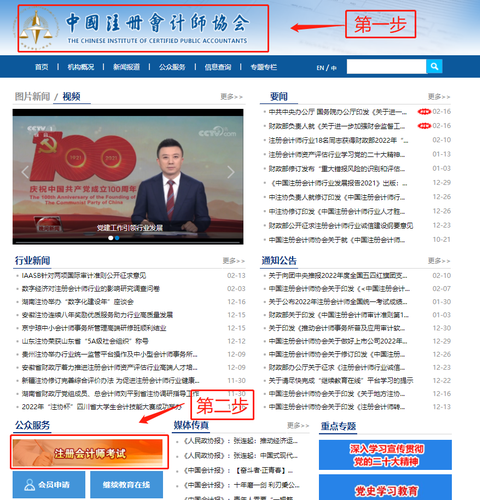Viewport: 480px width, 500px height.
Task: Open 《中国注册会计师行业发展报告2021》出版 article
Action: (338, 183)
